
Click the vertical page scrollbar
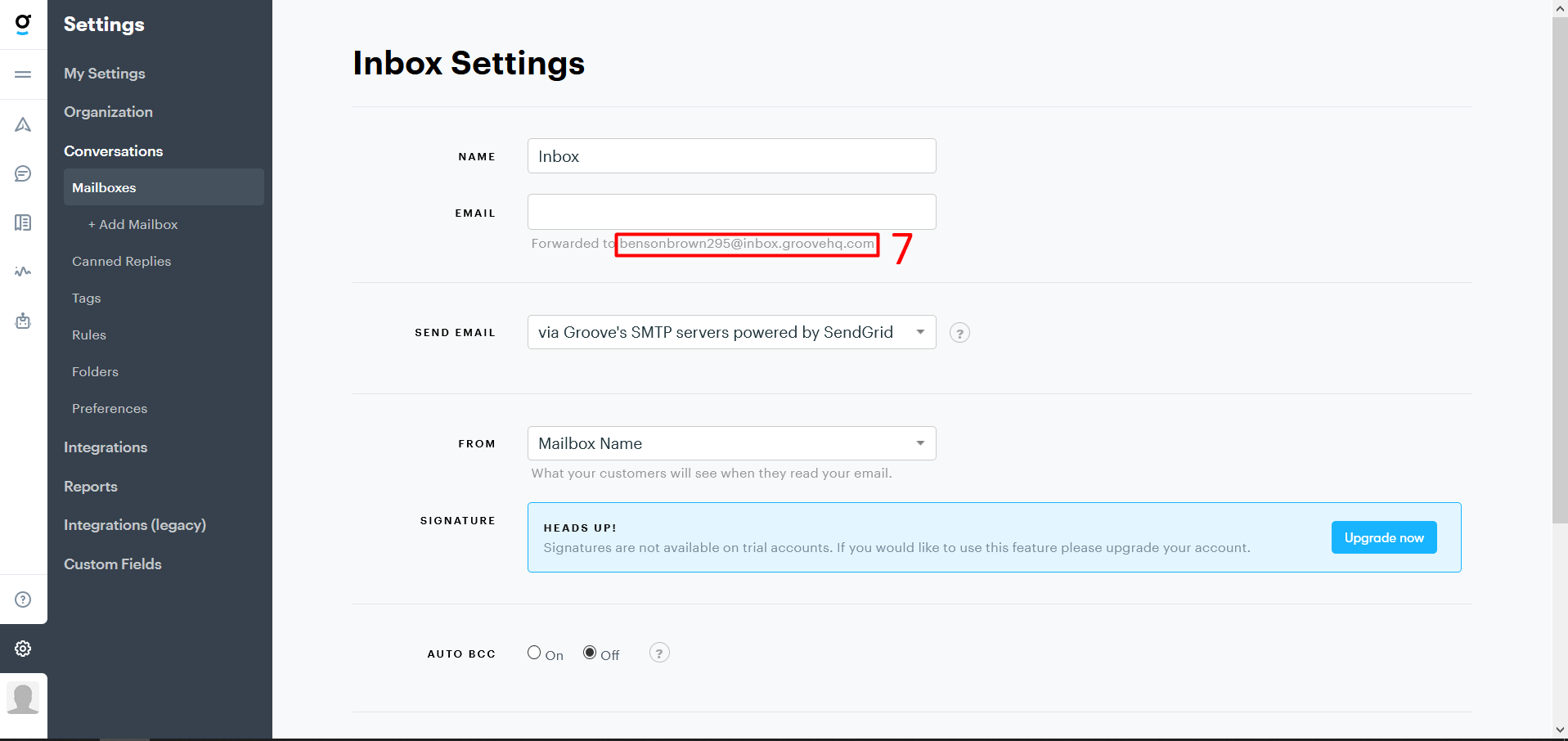pos(1559,270)
